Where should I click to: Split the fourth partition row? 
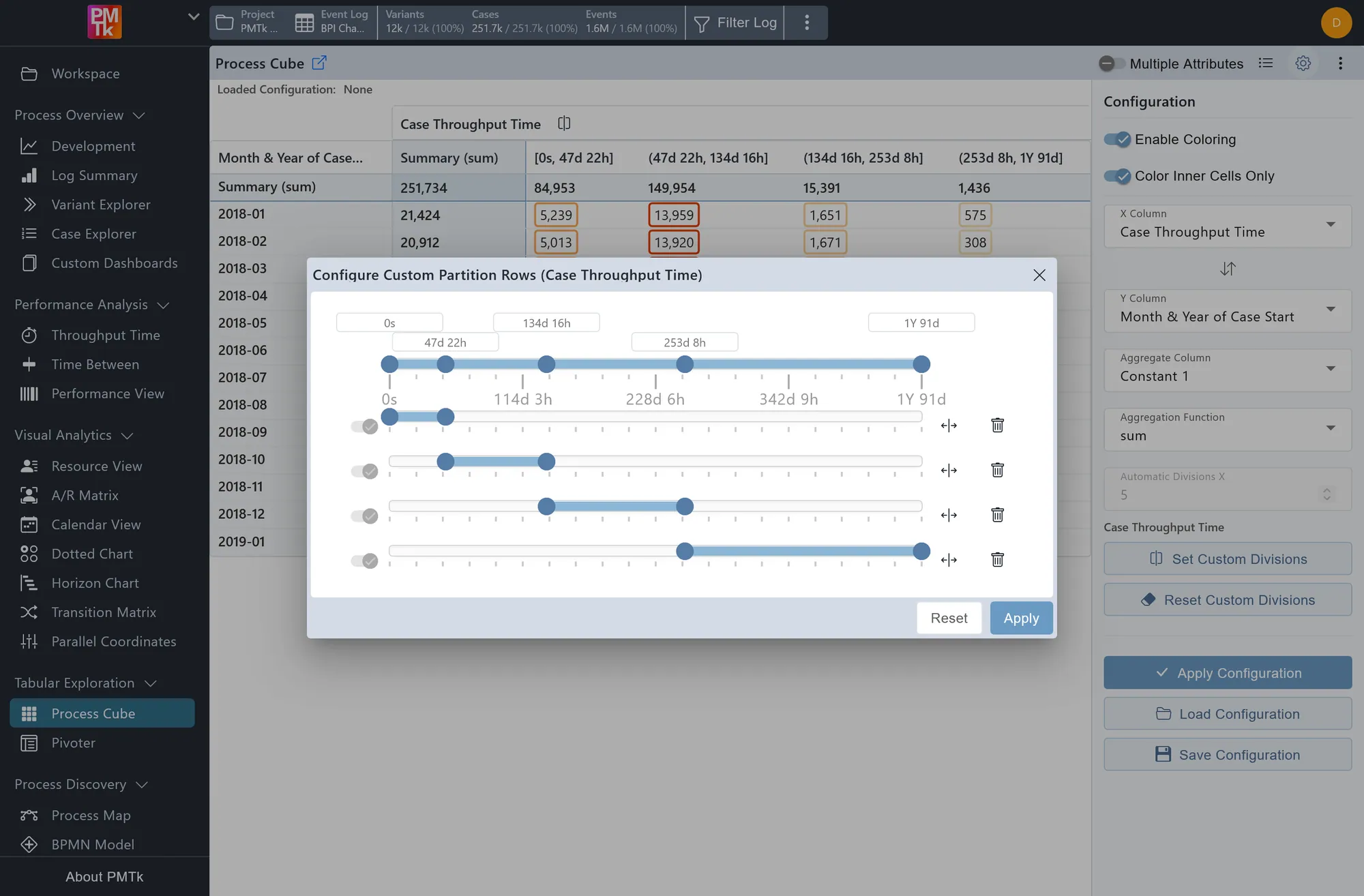click(949, 561)
